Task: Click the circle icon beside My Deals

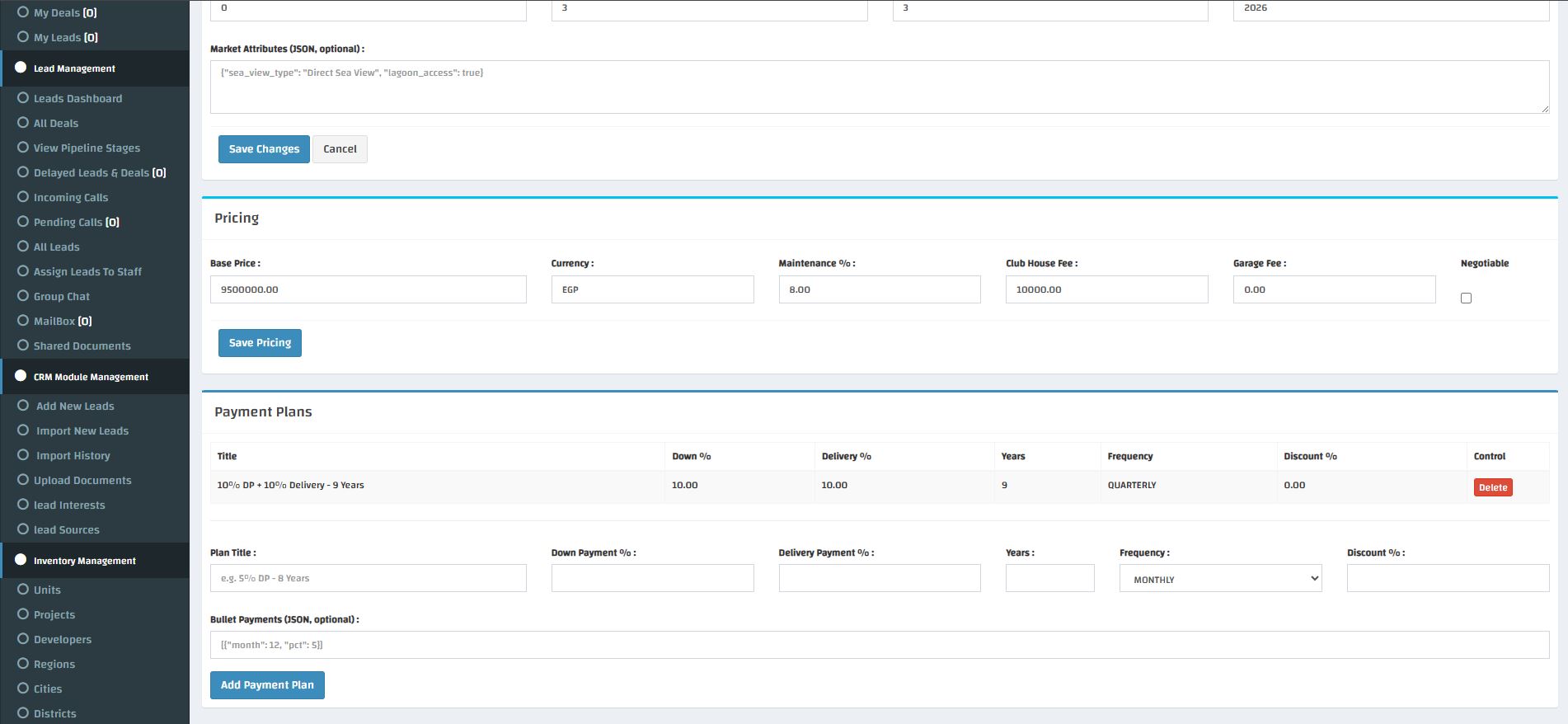Action: [23, 12]
